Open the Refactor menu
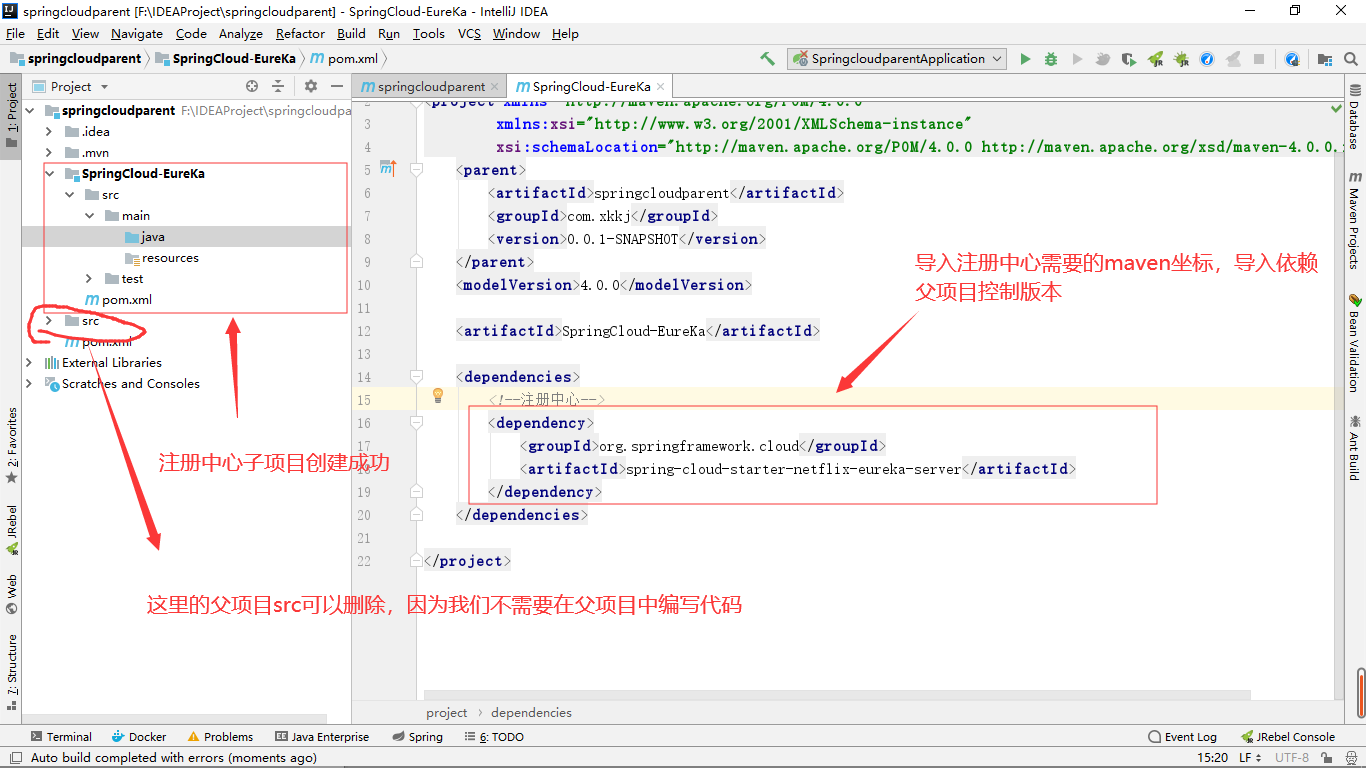Image resolution: width=1366 pixels, height=768 pixels. (x=300, y=34)
